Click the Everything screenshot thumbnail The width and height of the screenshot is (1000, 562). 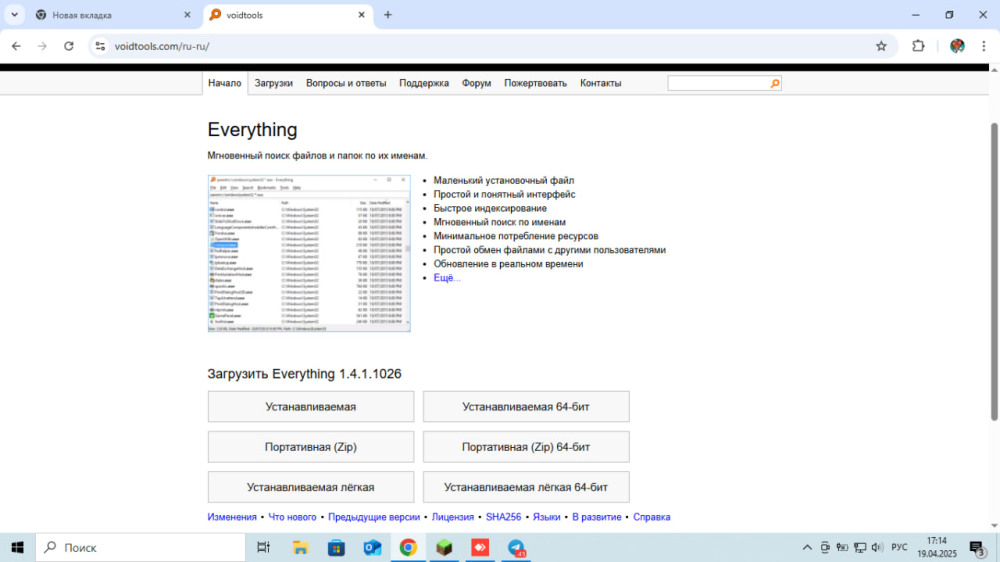pyautogui.click(x=309, y=253)
